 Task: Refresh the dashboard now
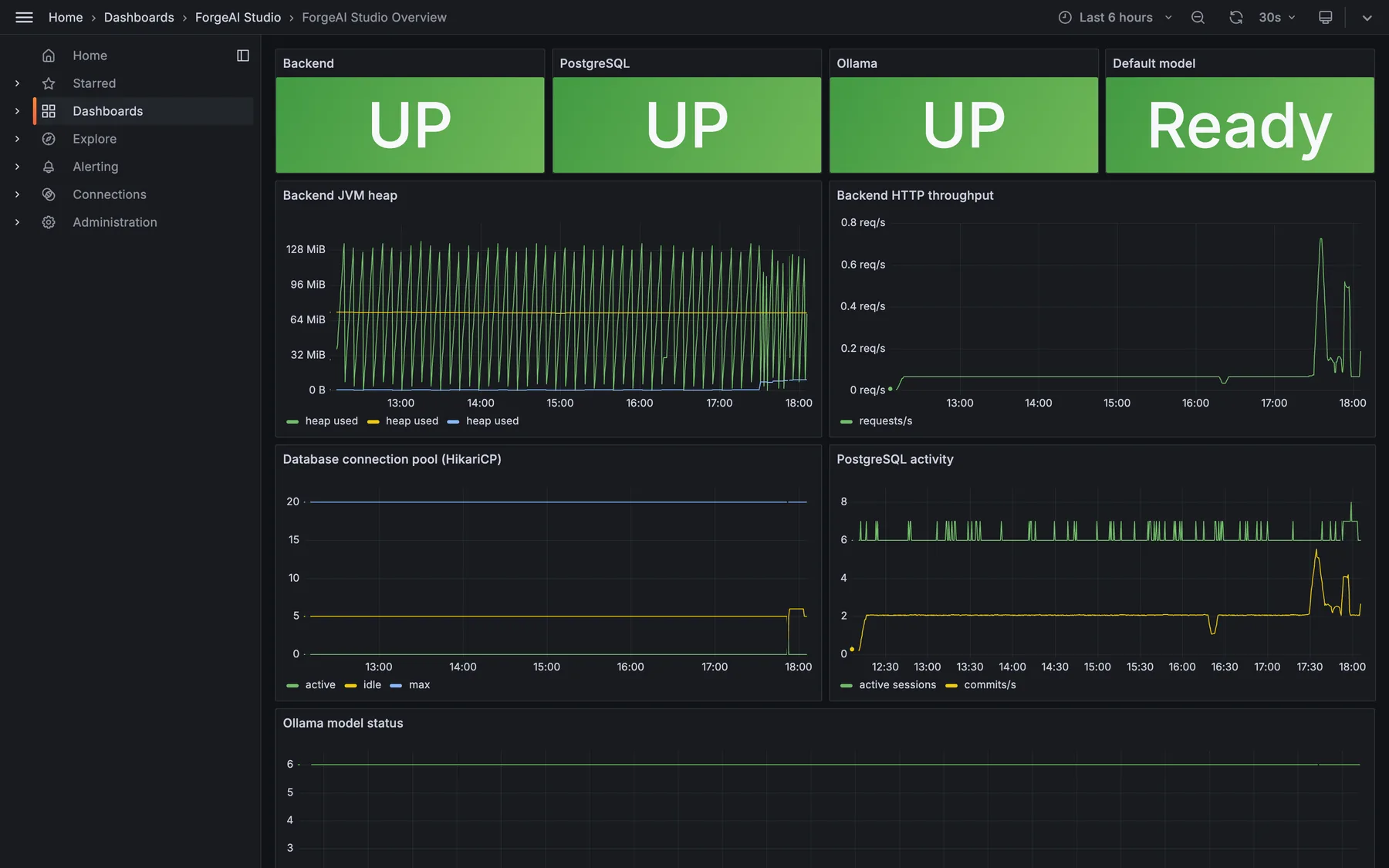coord(1236,17)
